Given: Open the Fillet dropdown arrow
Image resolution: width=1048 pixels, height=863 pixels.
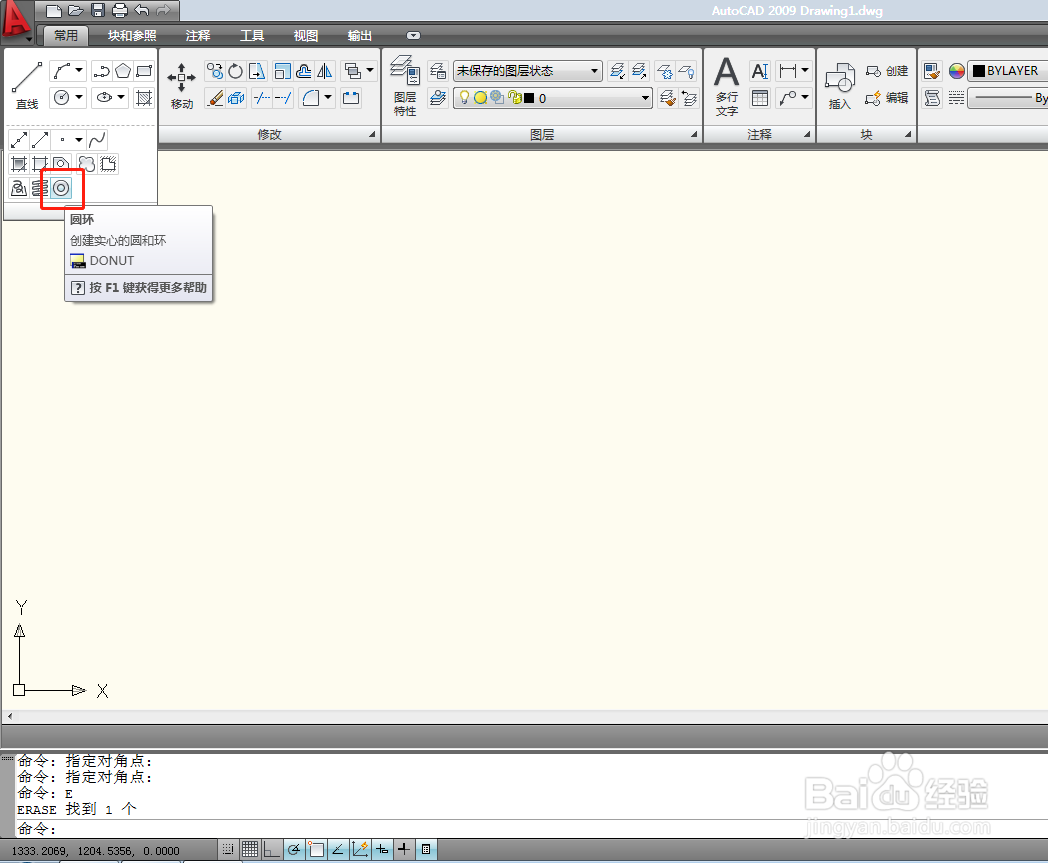Looking at the screenshot, I should 328,98.
